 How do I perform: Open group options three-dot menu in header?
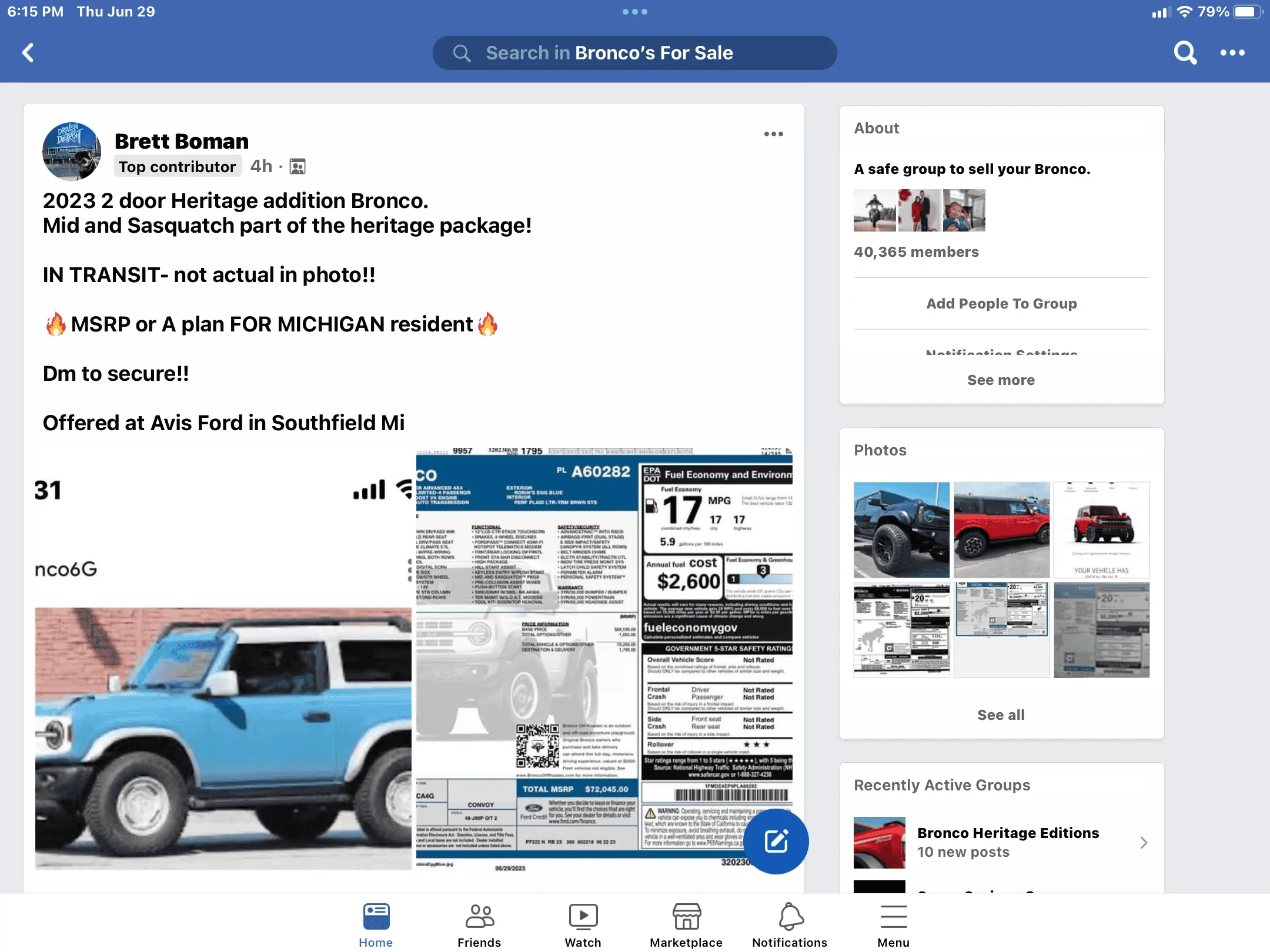(1232, 53)
